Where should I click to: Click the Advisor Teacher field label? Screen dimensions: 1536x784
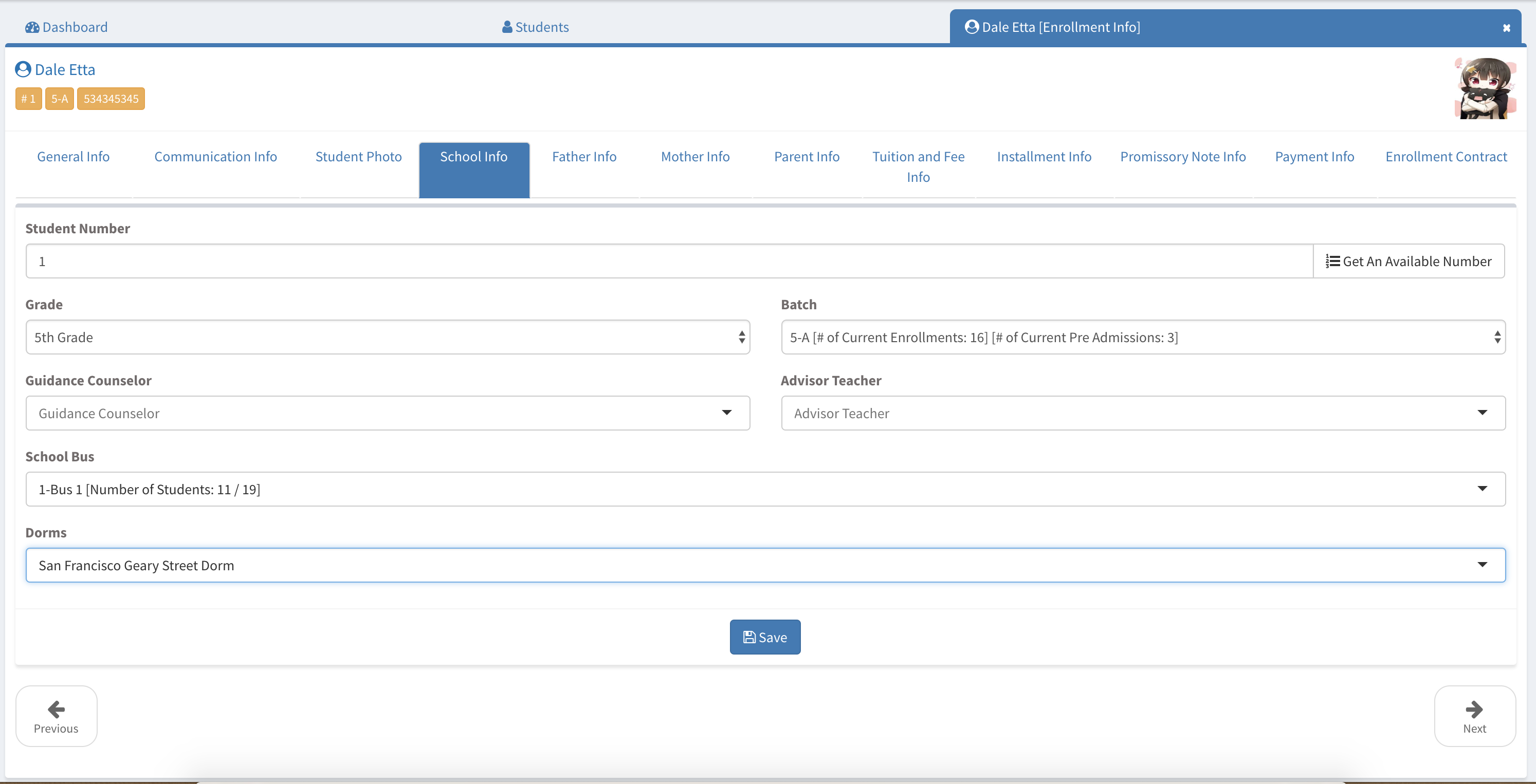(831, 380)
